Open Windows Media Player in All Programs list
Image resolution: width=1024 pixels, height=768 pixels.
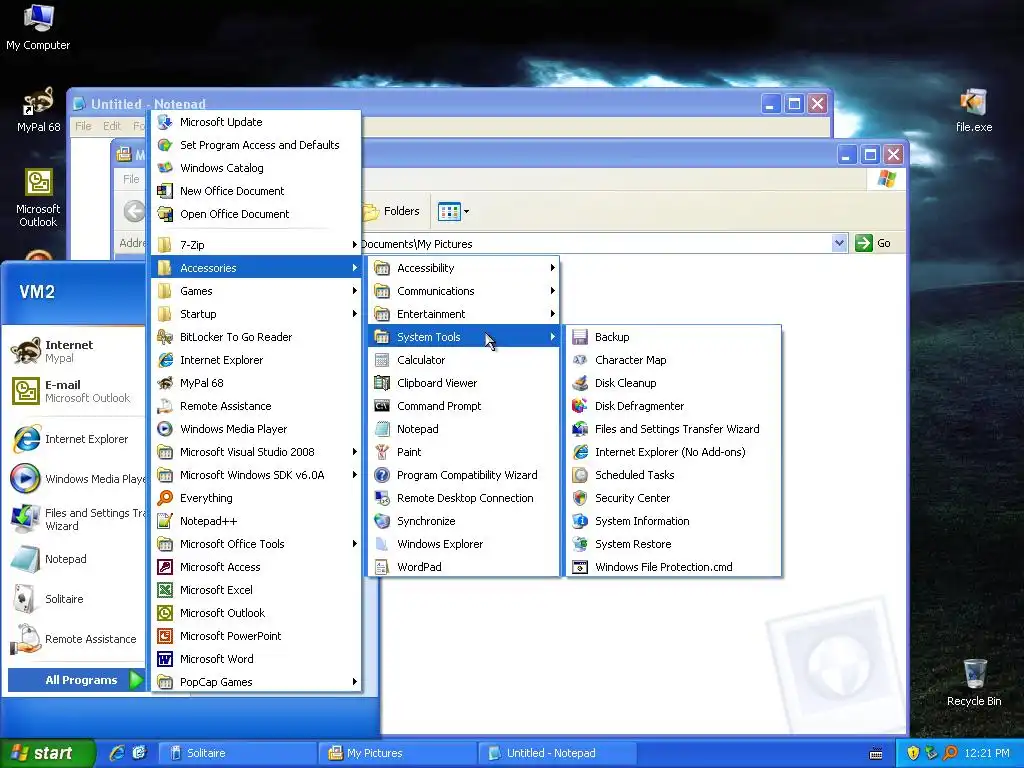click(256, 429)
